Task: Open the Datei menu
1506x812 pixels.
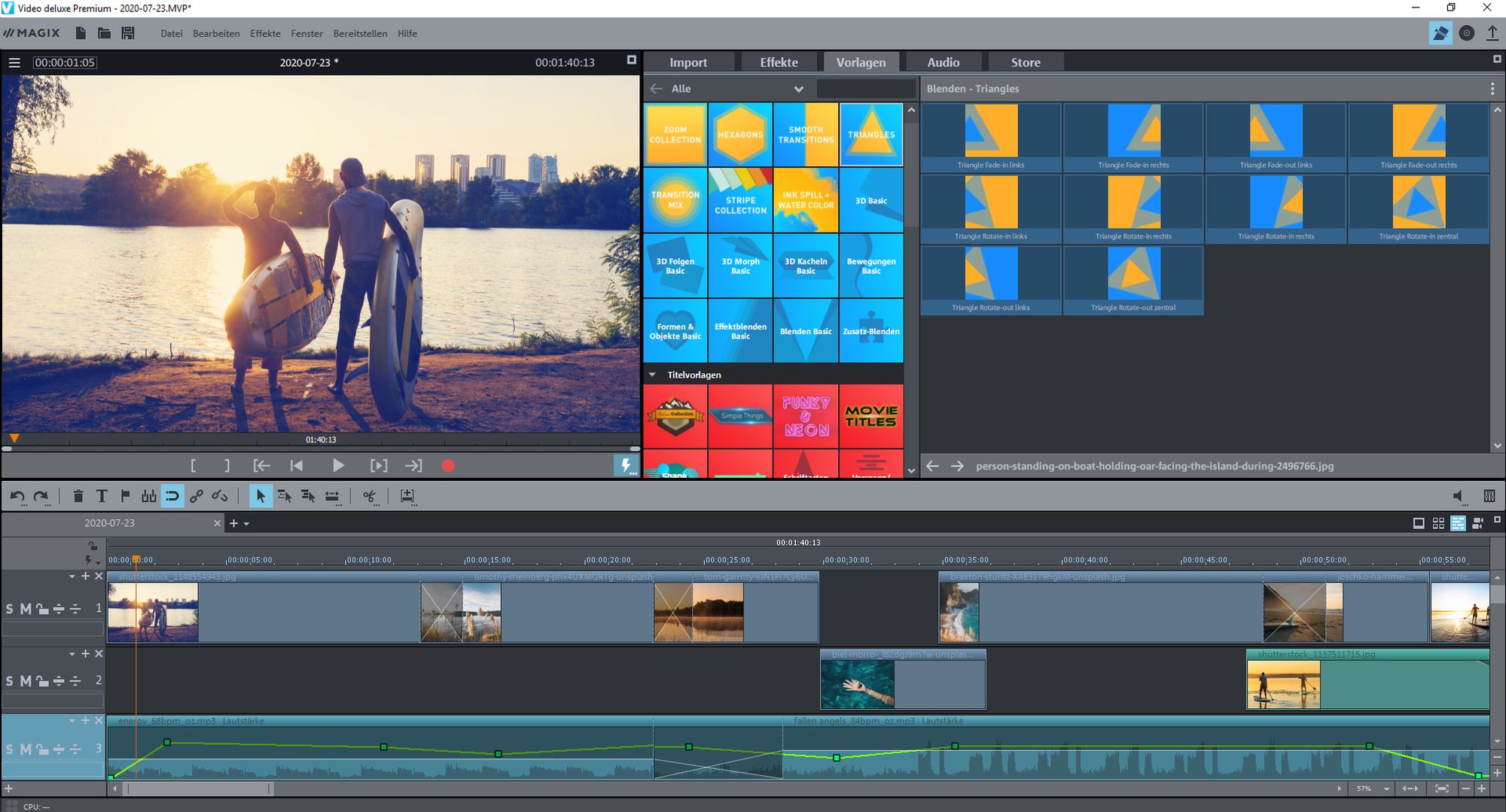Action: (171, 33)
